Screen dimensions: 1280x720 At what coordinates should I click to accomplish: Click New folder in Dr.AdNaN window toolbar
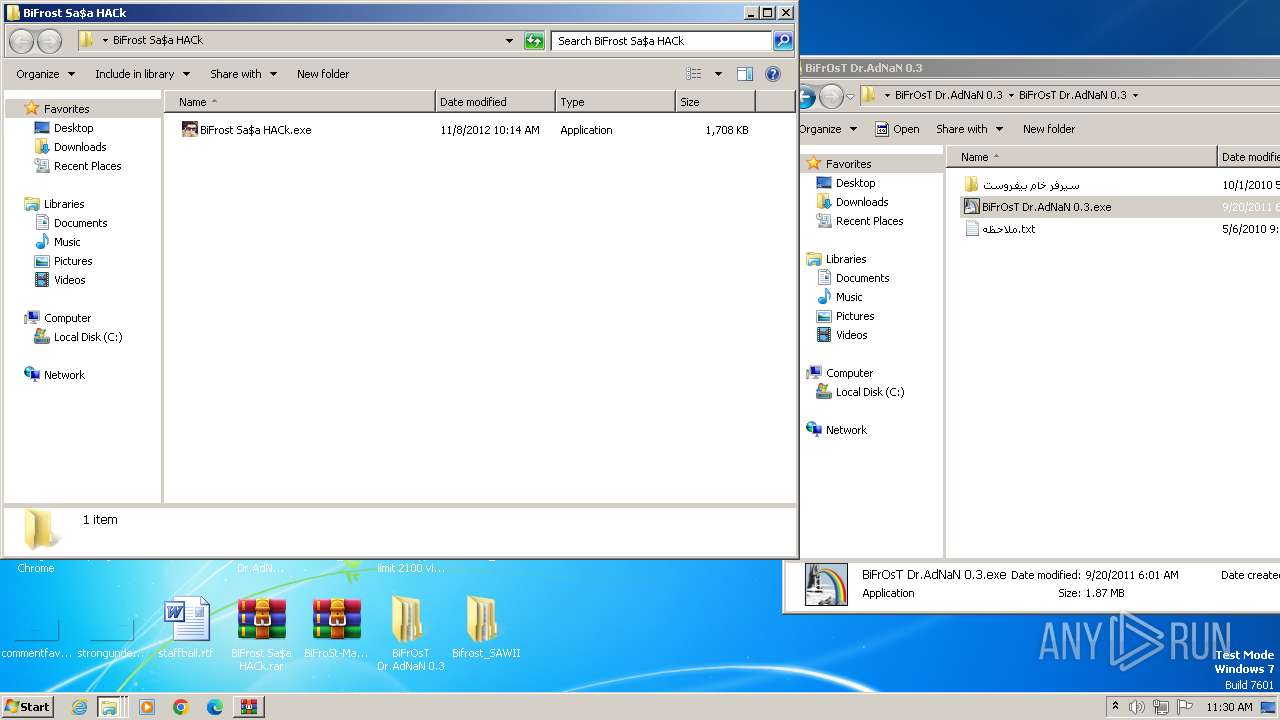[1049, 129]
